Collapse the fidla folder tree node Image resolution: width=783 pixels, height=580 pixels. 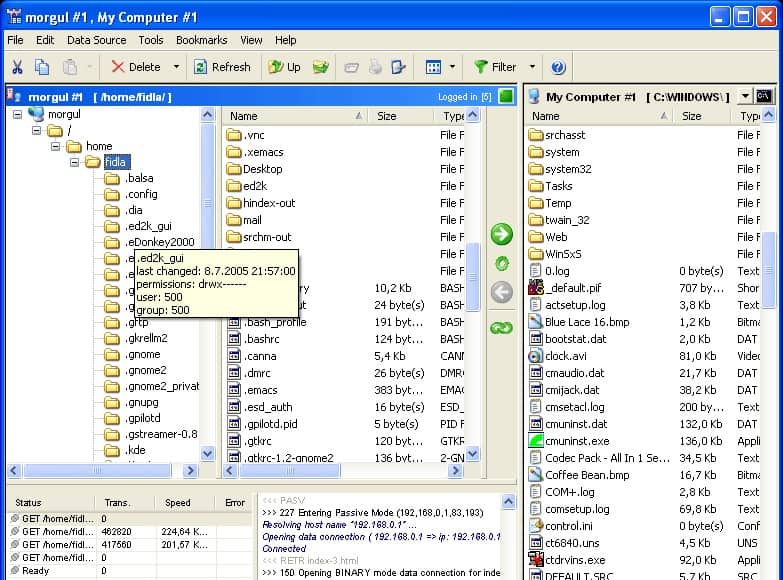click(x=74, y=162)
